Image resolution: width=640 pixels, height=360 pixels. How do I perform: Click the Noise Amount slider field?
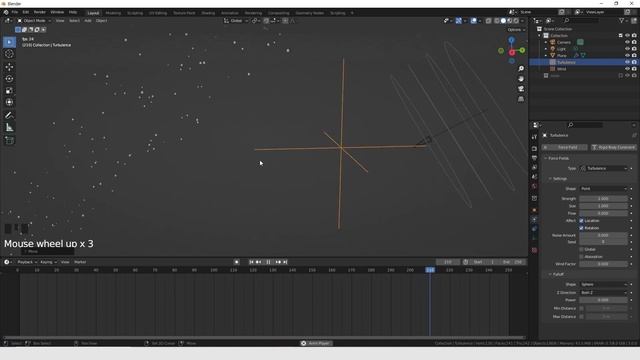pyautogui.click(x=604, y=236)
